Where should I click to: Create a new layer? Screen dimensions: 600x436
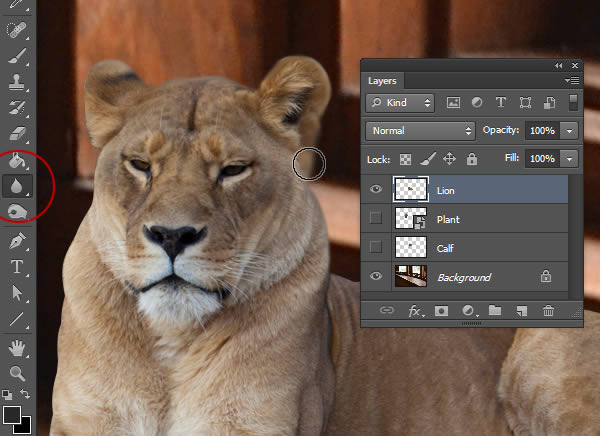tap(522, 311)
